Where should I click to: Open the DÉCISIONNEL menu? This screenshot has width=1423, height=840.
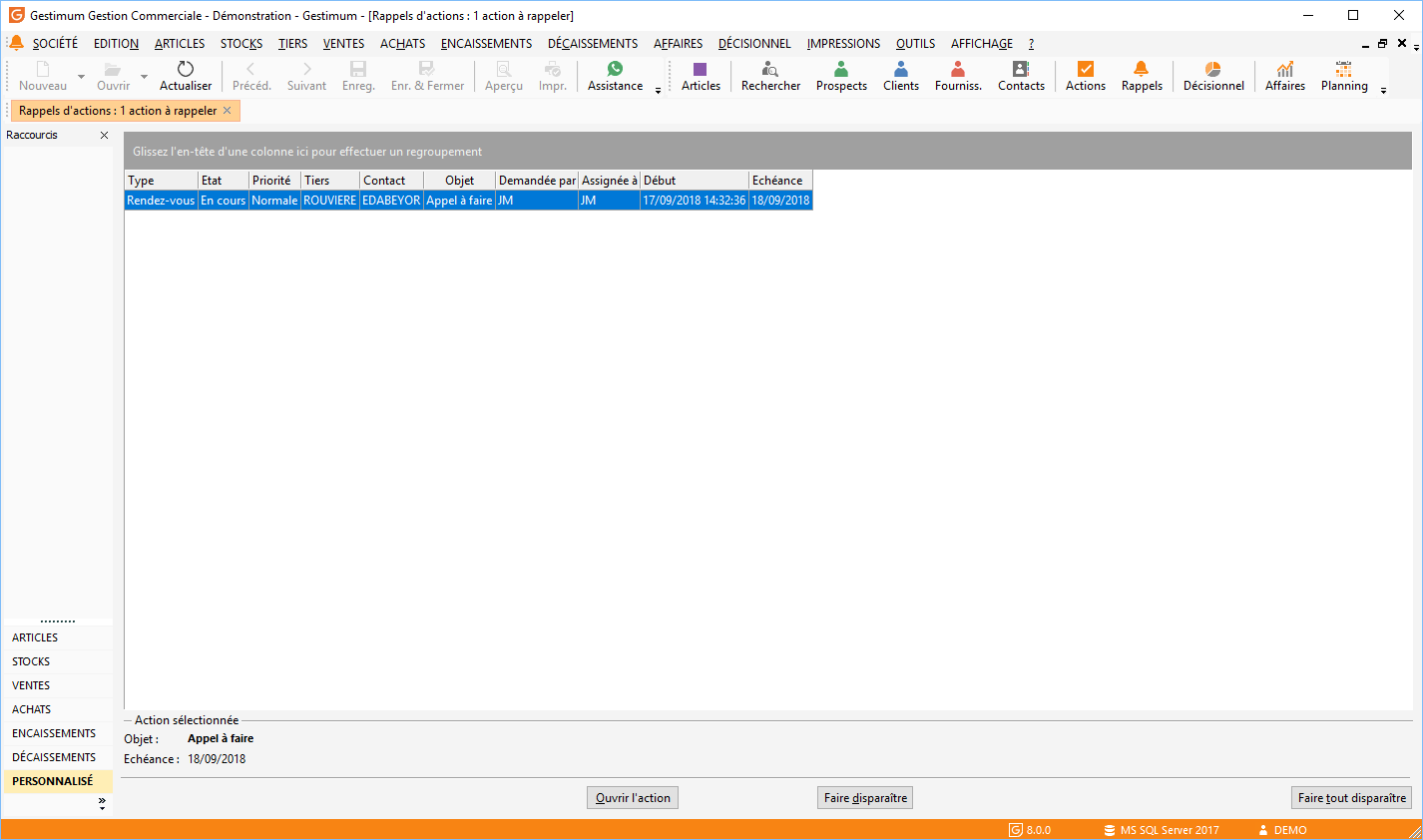pos(754,44)
